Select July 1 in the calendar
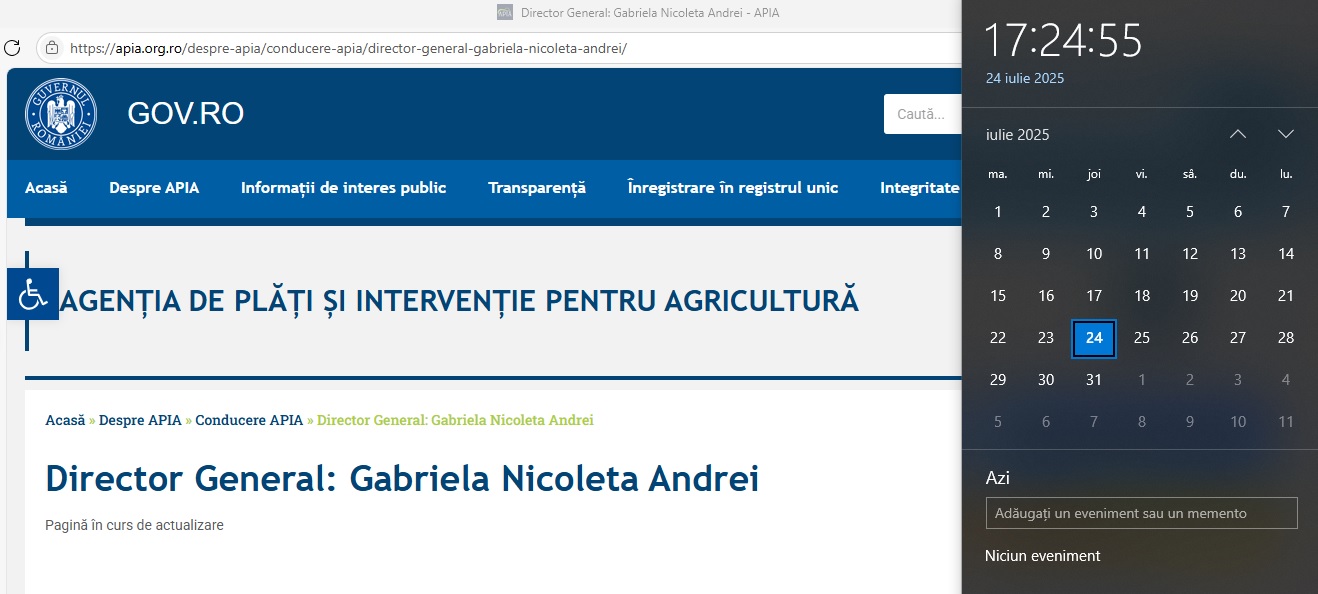 pos(998,211)
